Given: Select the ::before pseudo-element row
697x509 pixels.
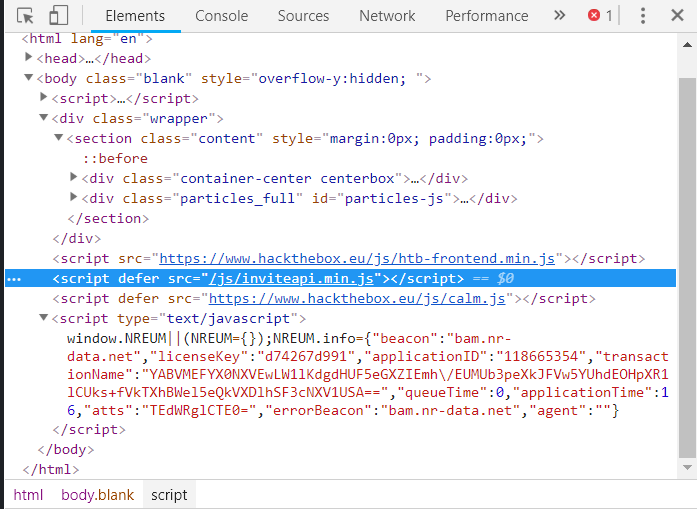Looking at the screenshot, I should tap(115, 158).
